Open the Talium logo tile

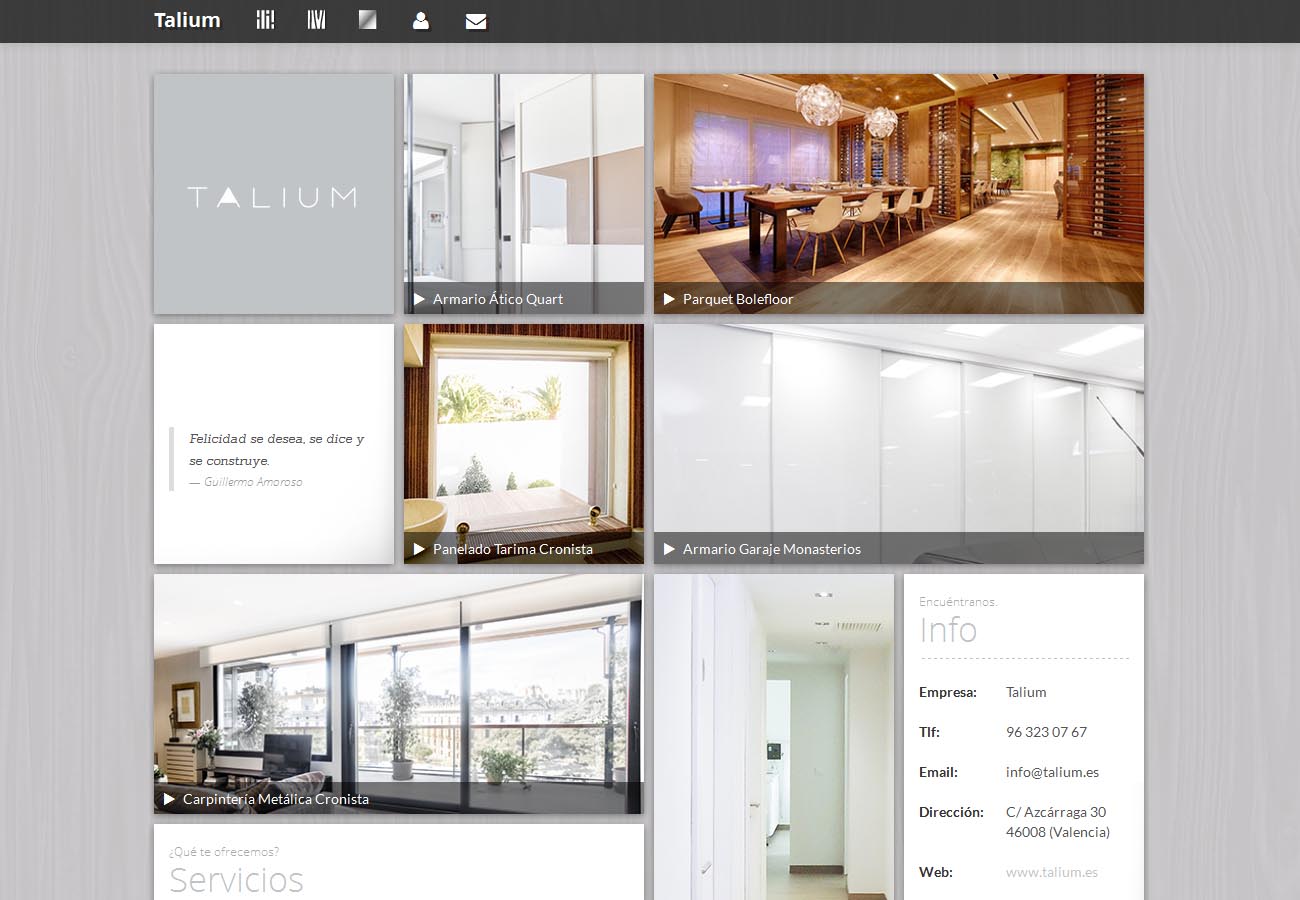pyautogui.click(x=273, y=194)
